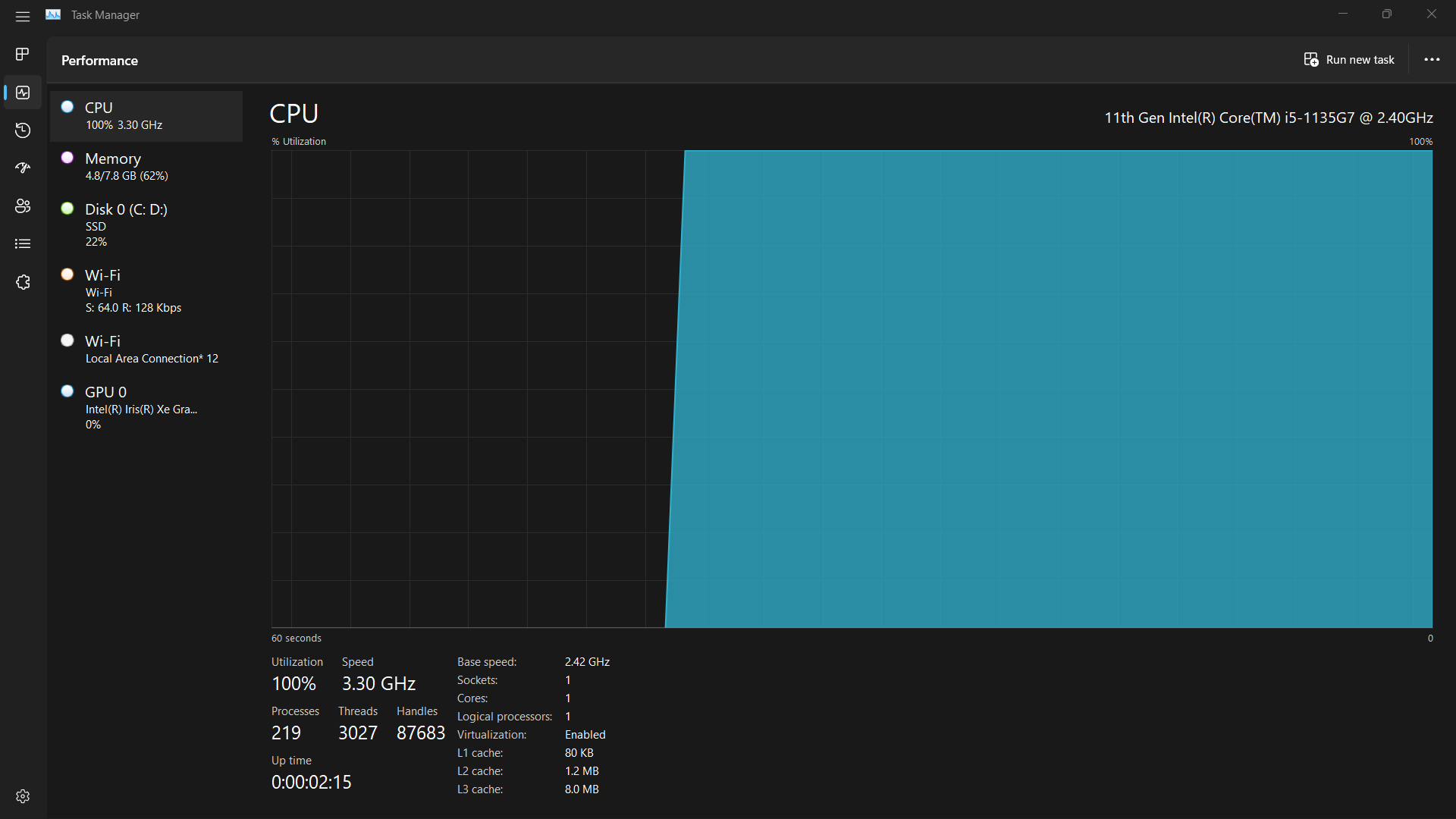Viewport: 1456px width, 819px height.
Task: Select the Performance view icon
Action: tap(23, 93)
